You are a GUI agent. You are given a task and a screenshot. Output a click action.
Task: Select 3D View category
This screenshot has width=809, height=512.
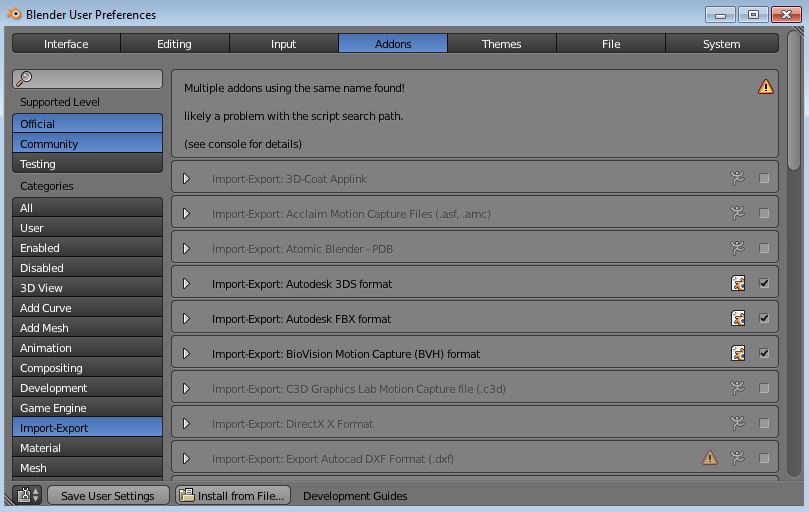87,287
